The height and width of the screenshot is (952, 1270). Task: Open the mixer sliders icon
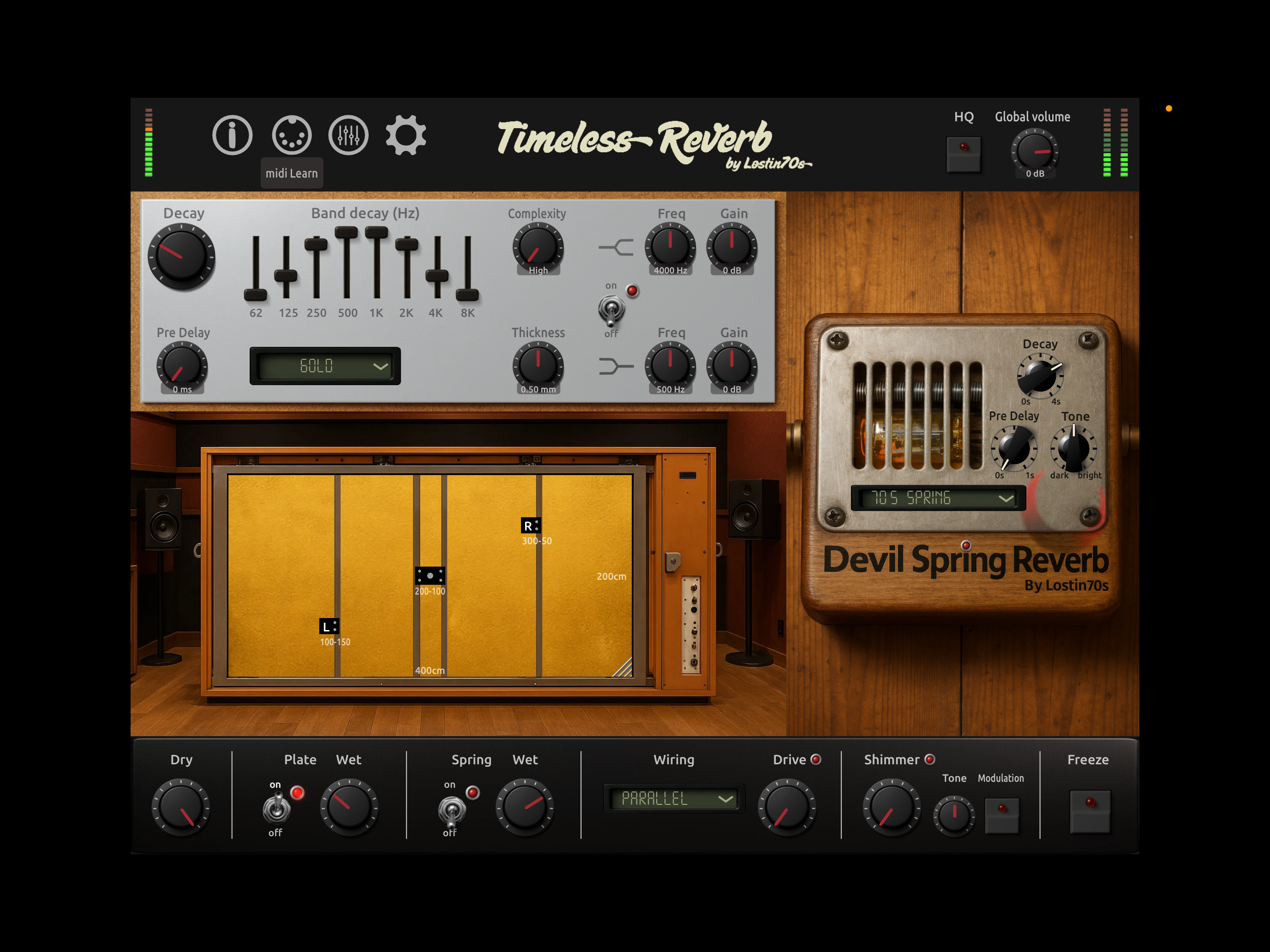[348, 136]
